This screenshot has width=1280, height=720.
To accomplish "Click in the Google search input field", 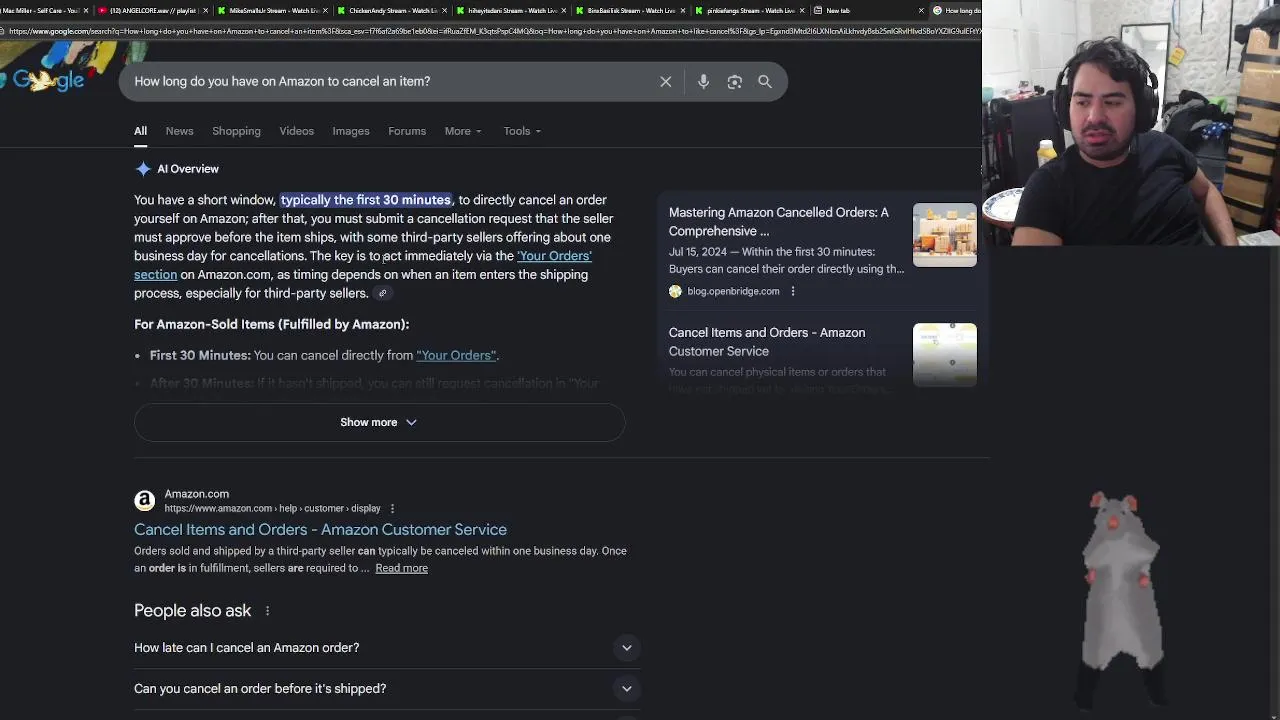I will (390, 82).
